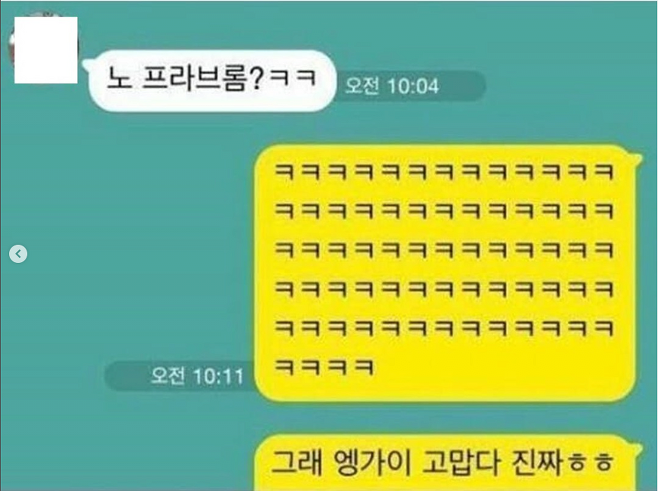
Task: Open the sender's profile picture
Action: pyautogui.click(x=44, y=50)
